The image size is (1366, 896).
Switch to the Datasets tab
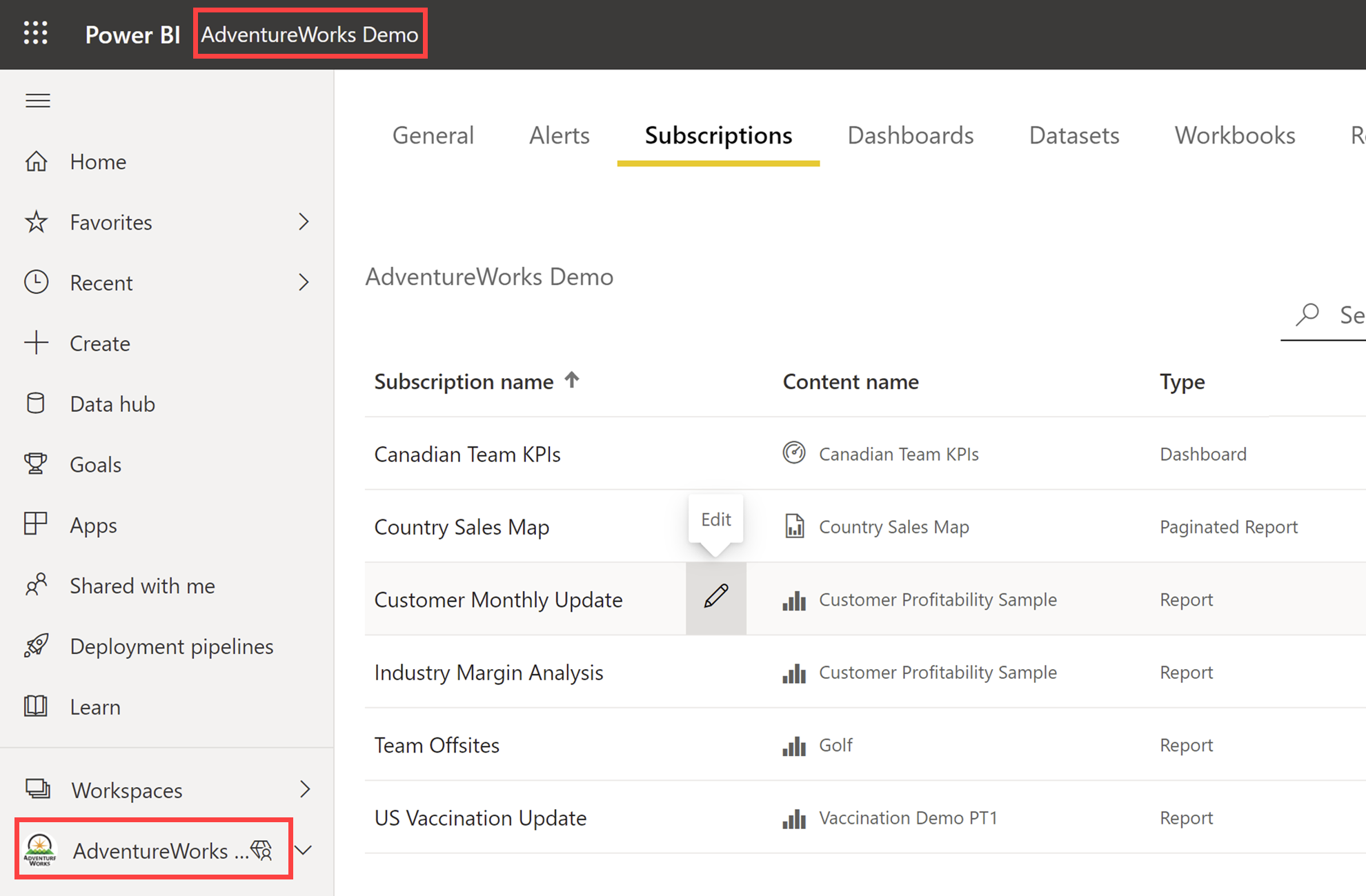pyautogui.click(x=1074, y=135)
